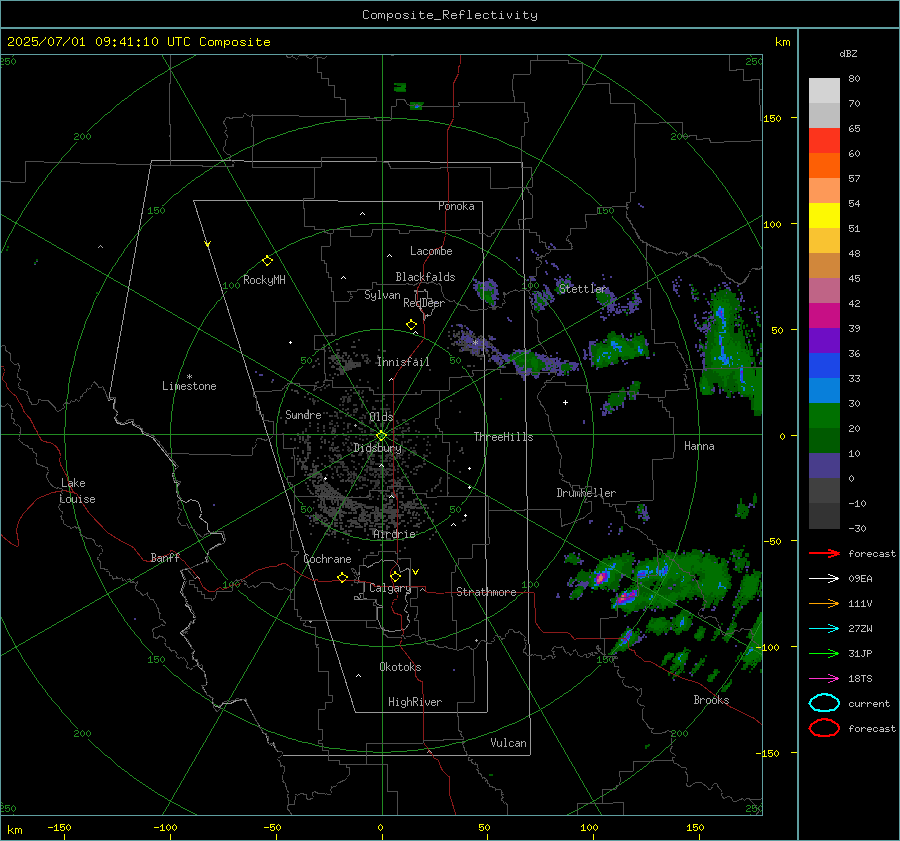
Task: Click the HighRiver label
Action: point(415,702)
